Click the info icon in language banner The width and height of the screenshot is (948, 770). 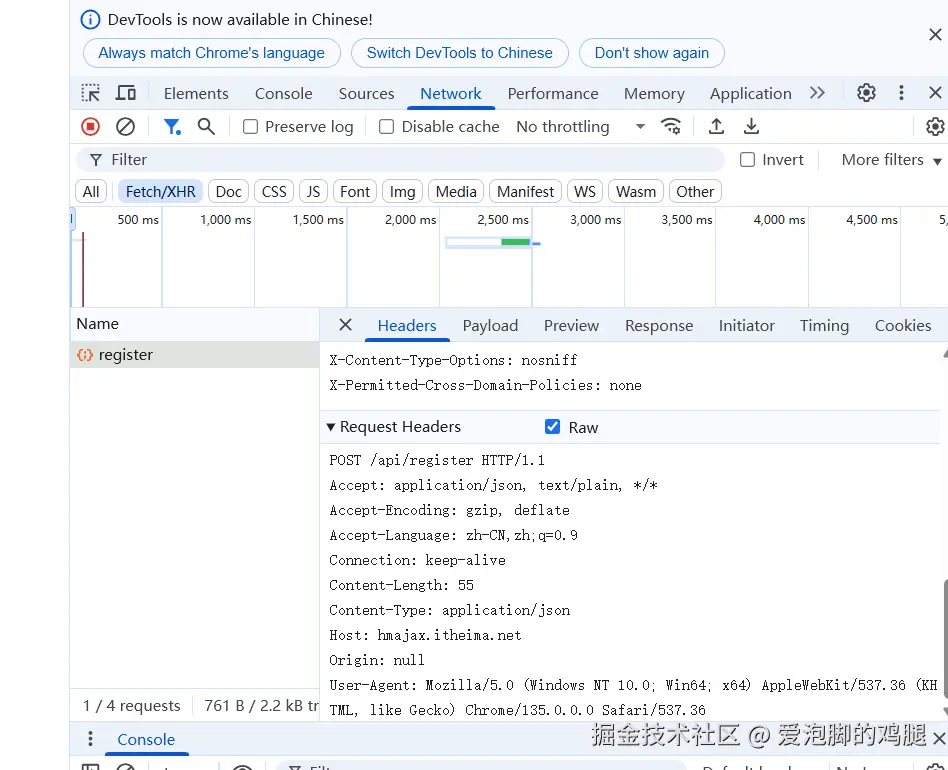(91, 20)
